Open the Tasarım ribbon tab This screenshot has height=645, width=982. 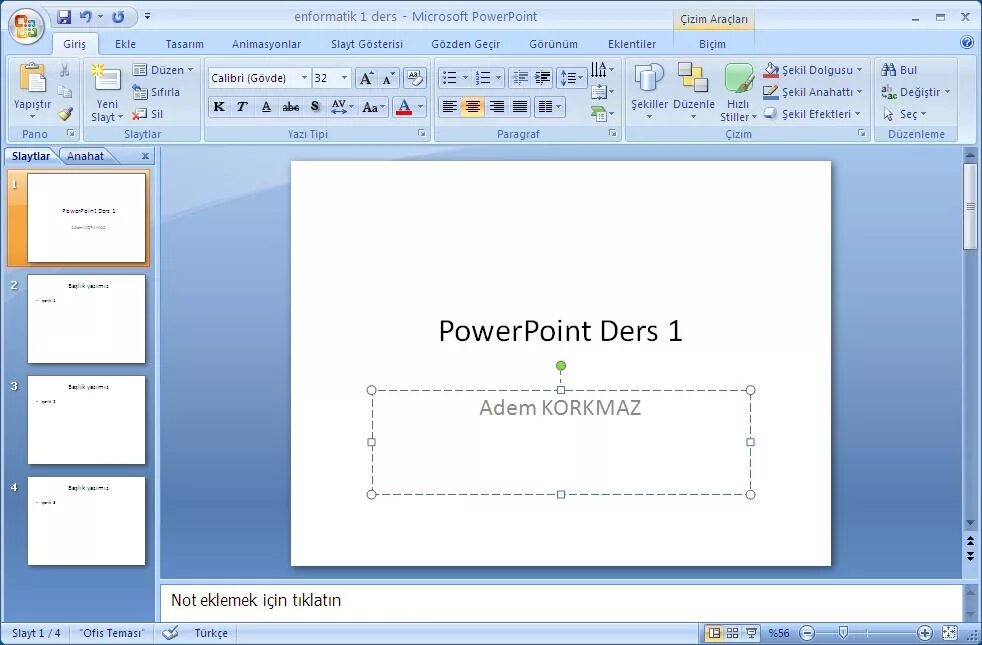185,44
